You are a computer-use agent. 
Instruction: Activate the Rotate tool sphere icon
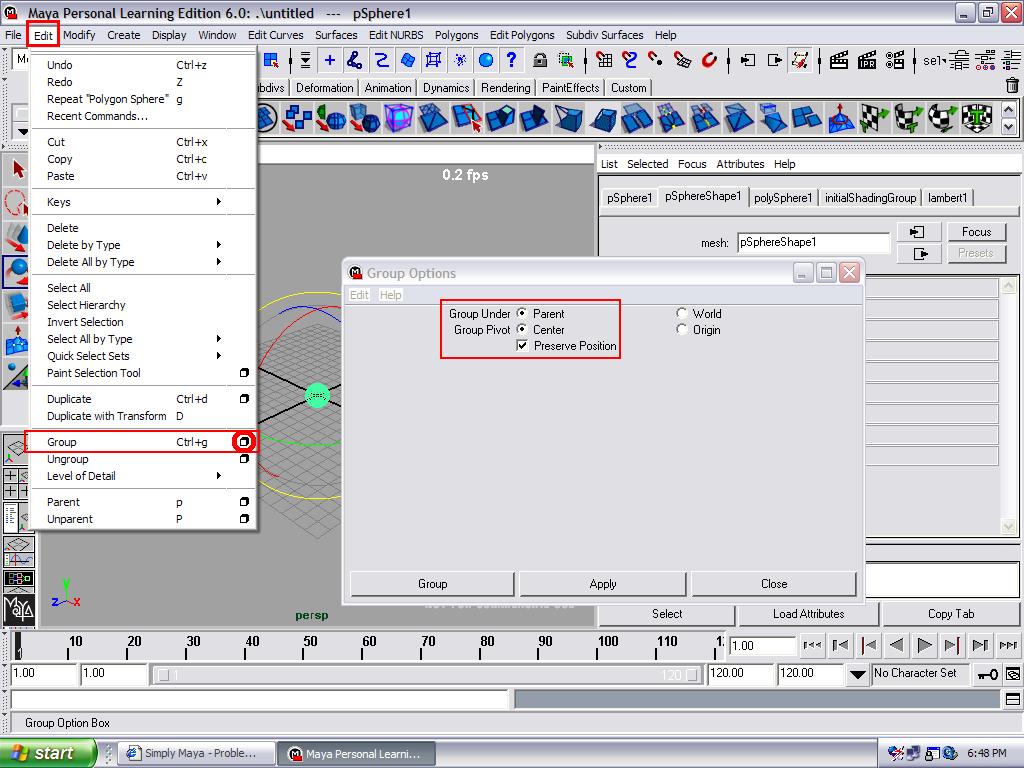point(16,270)
